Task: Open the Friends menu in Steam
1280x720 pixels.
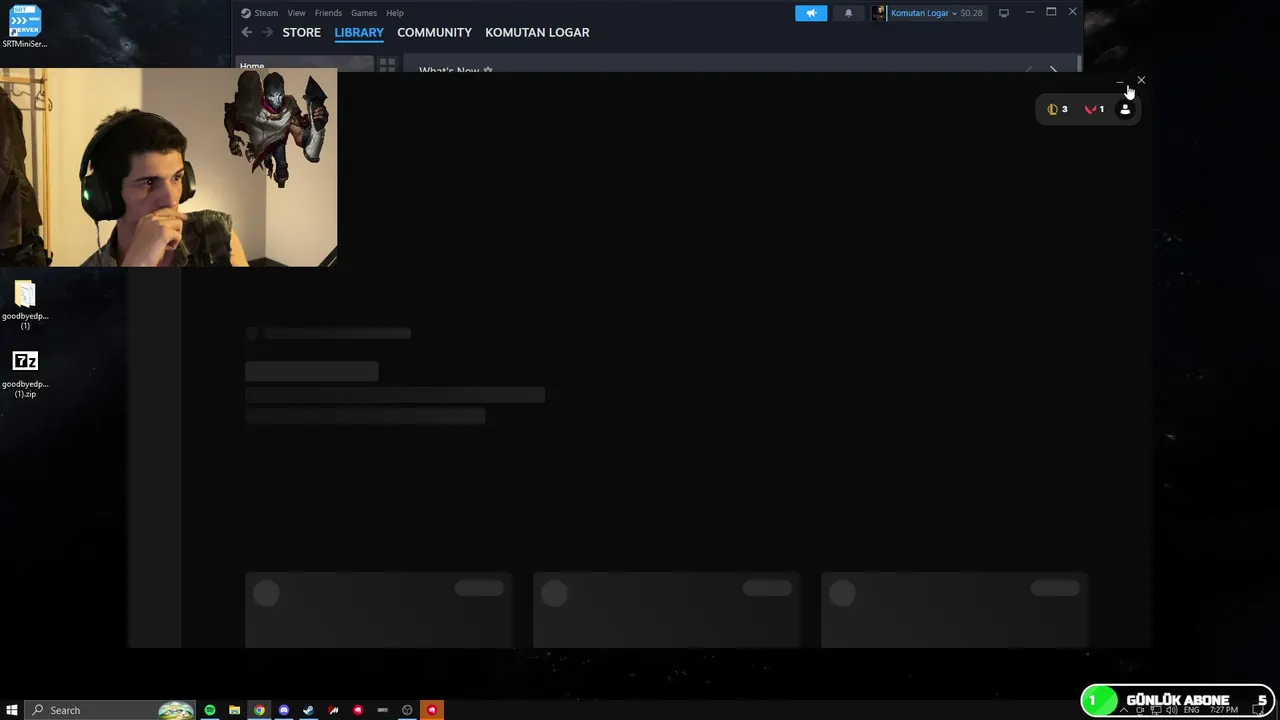Action: 328,13
